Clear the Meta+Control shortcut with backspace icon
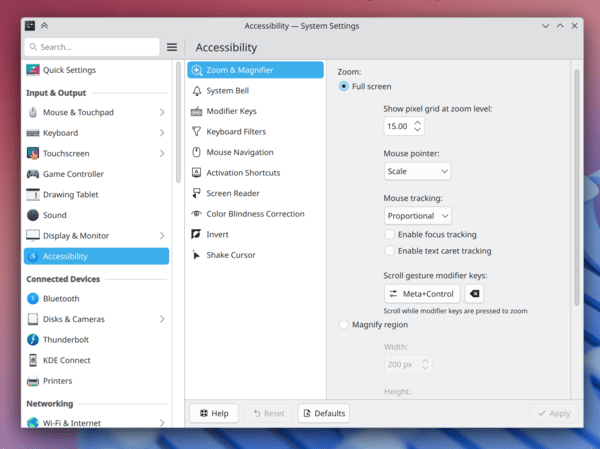Screen dimensions: 600x449 point(474,294)
